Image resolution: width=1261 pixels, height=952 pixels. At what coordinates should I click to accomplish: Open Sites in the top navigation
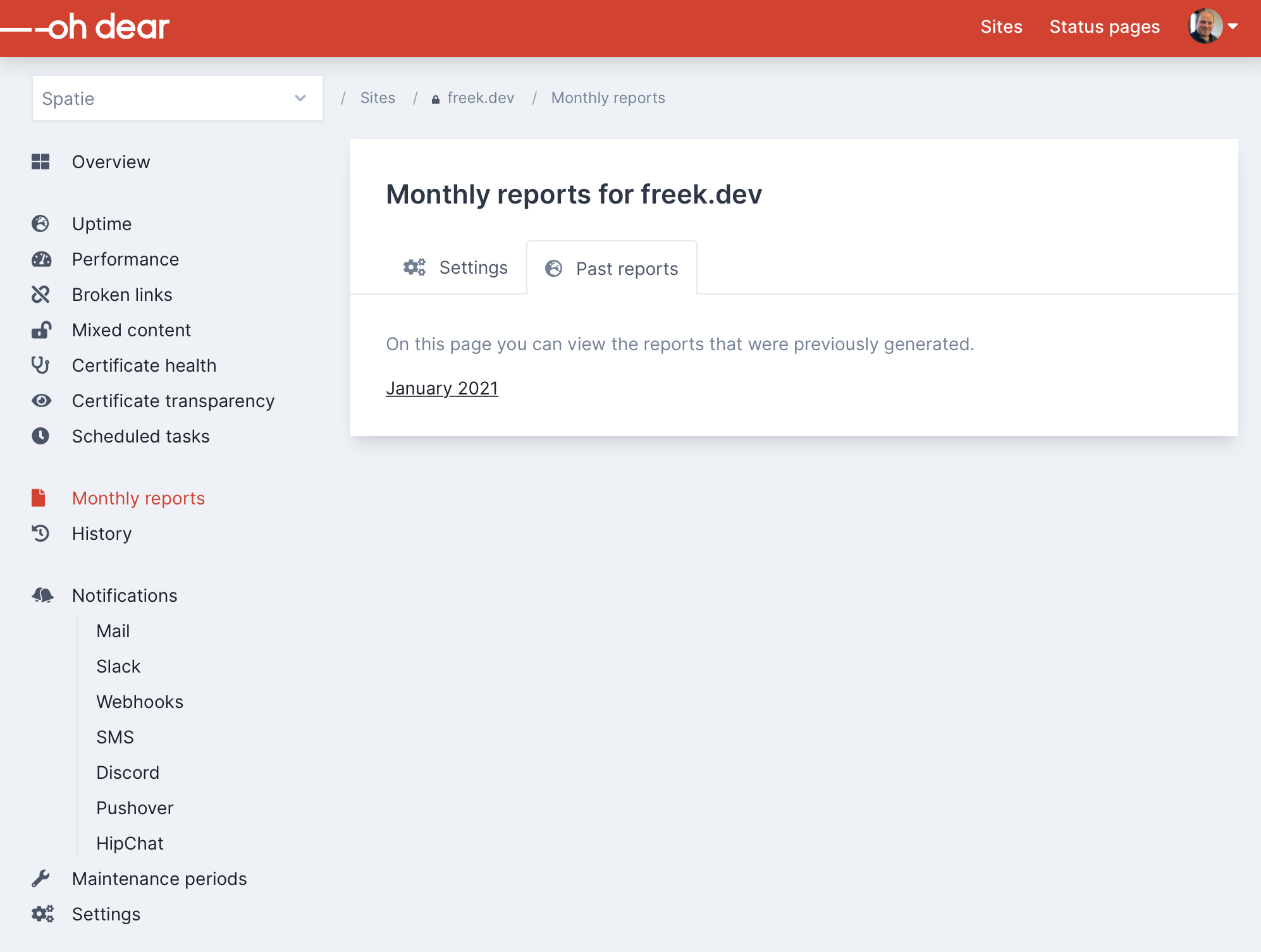pos(1002,27)
